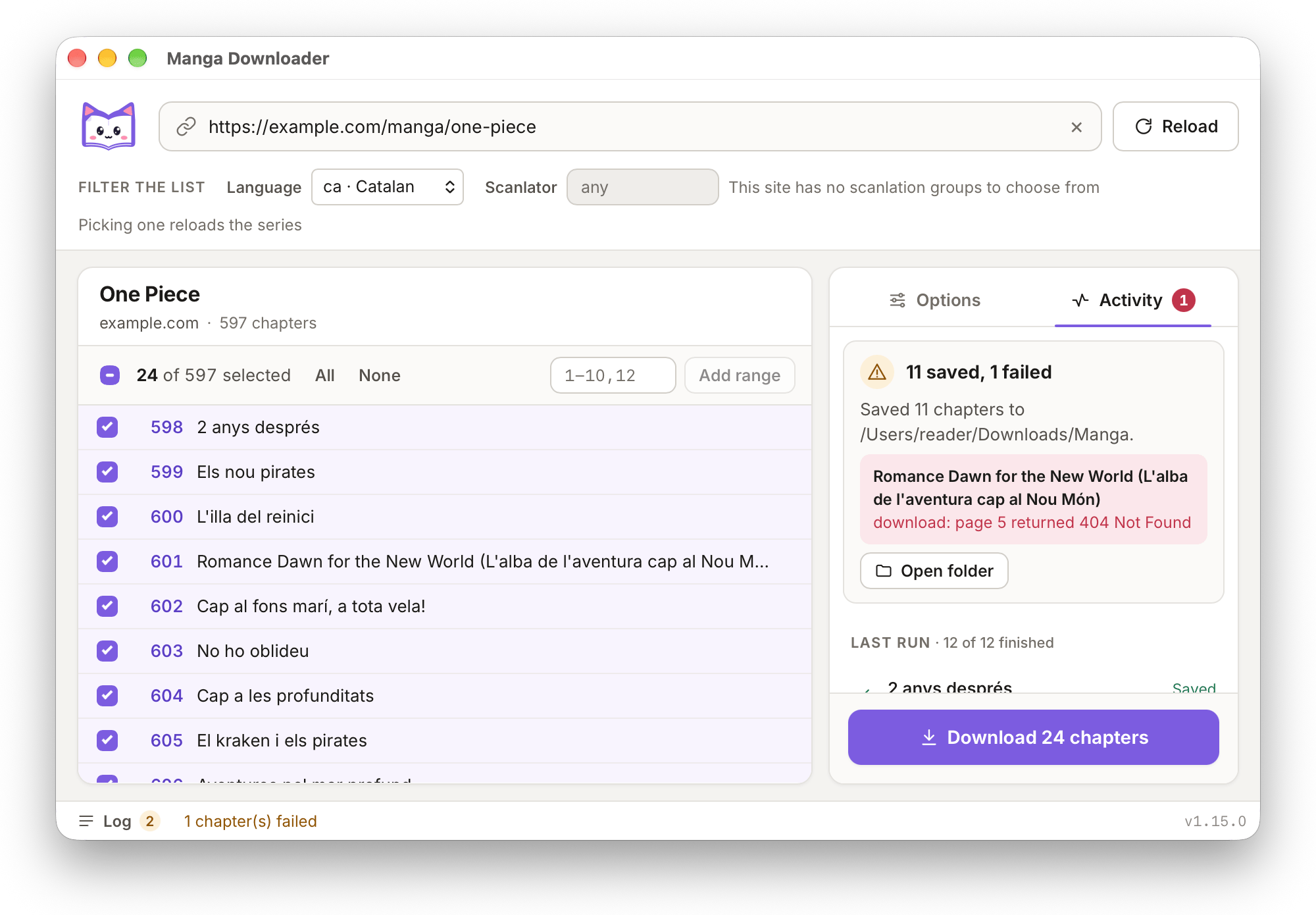Uncheck chapter 600 L'illa del reinici
Viewport: 1316px width, 915px height.
(x=107, y=517)
